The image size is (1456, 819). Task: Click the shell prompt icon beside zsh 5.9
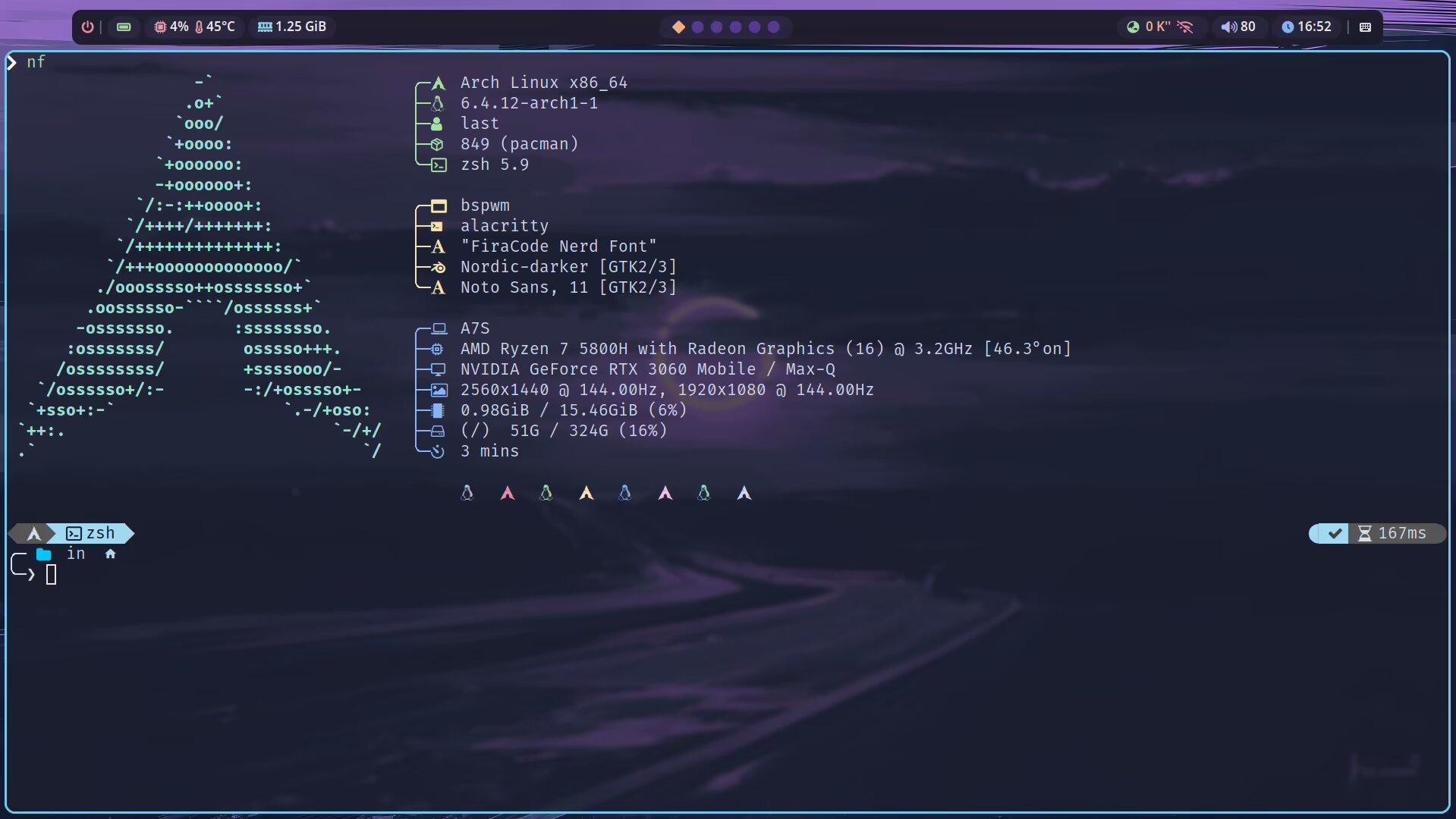[439, 165]
